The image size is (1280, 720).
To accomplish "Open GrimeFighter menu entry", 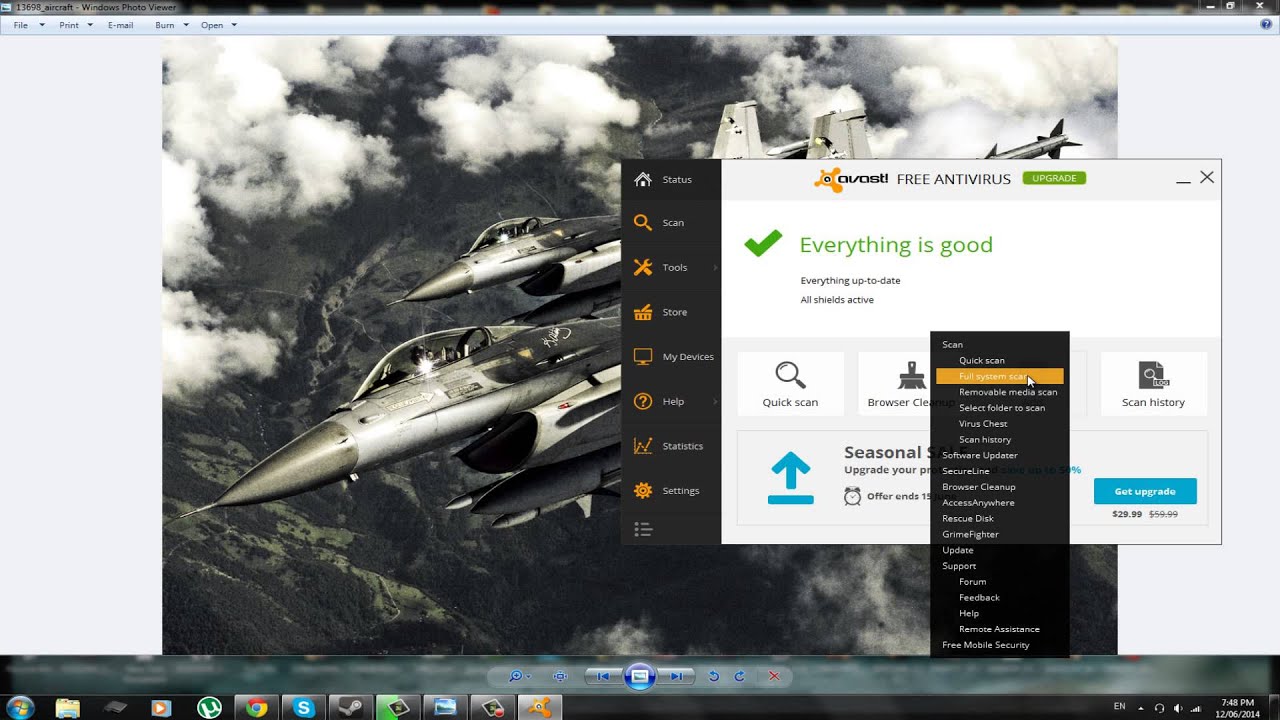I will pos(970,535).
